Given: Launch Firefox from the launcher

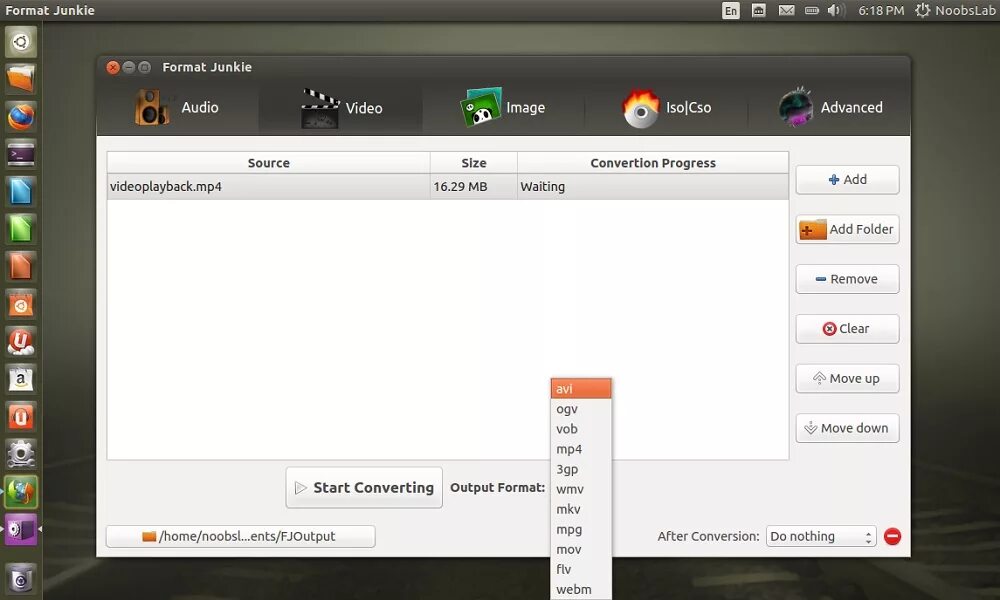Looking at the screenshot, I should coord(21,117).
